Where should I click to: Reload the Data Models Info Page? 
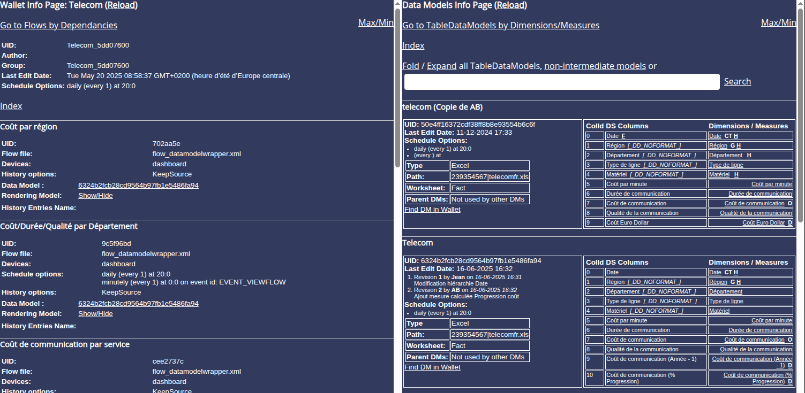tap(511, 5)
